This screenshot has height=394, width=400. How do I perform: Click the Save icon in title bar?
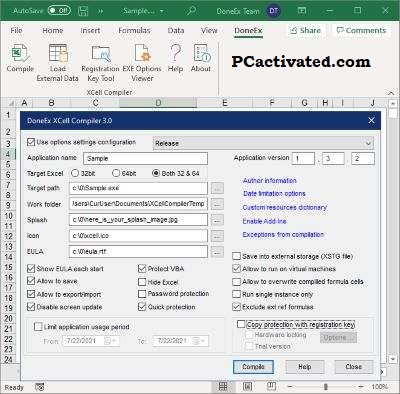pos(83,11)
